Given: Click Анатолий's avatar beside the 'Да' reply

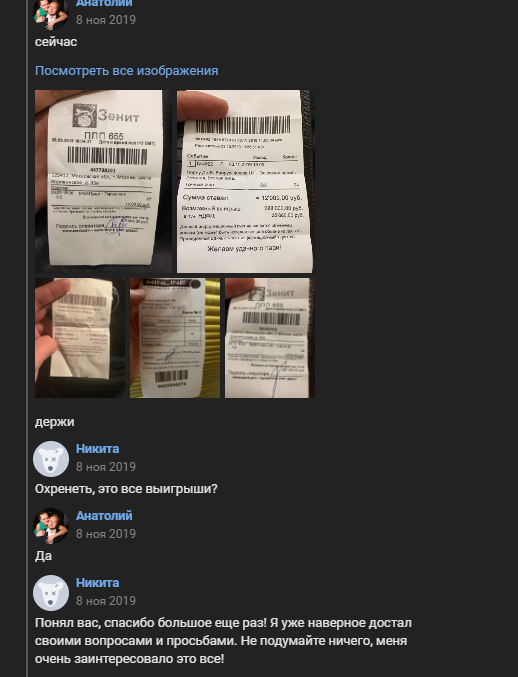Looking at the screenshot, I should [x=51, y=525].
